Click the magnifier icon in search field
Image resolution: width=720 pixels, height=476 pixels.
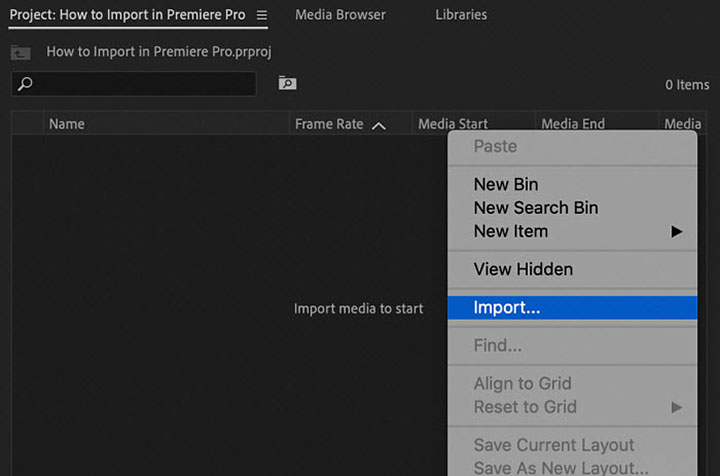[26, 85]
